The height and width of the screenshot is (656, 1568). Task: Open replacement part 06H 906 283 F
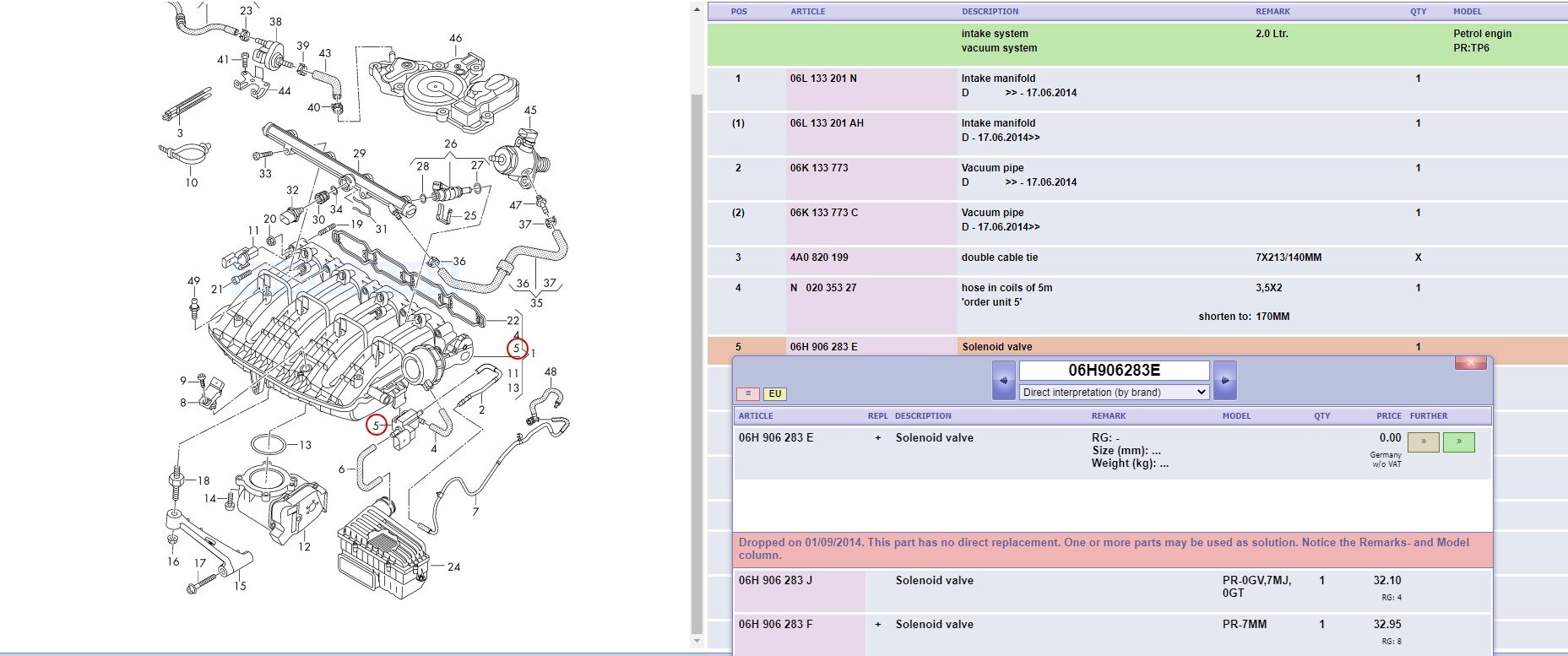775,625
